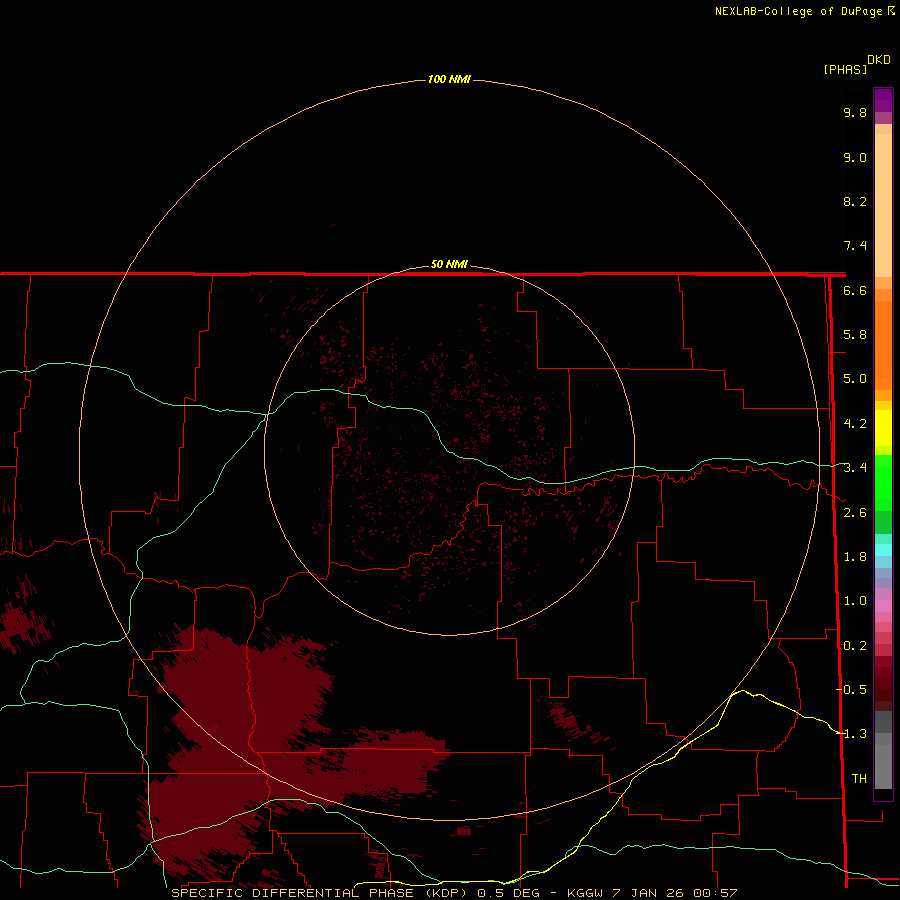900x900 pixels.
Task: Click the 7.4 value on the color scale
Action: tap(855, 246)
